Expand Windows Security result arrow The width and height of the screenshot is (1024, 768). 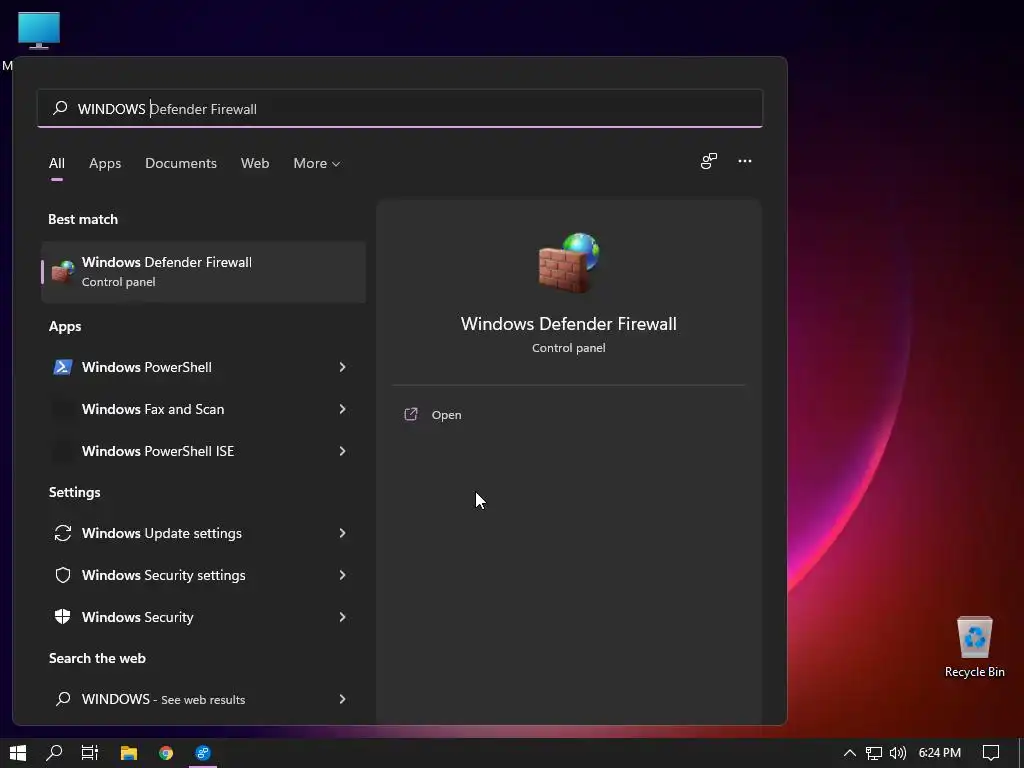tap(342, 616)
